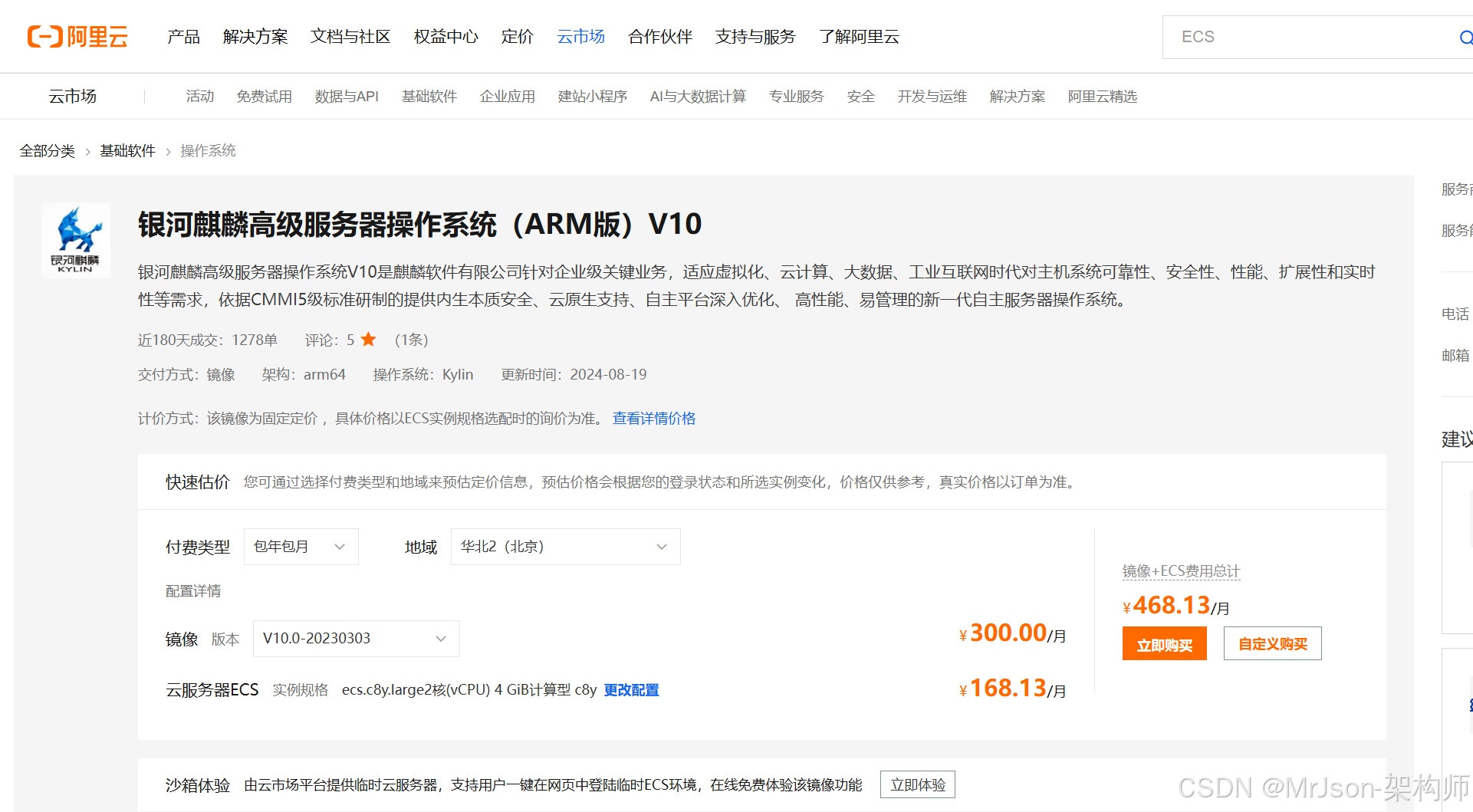This screenshot has width=1473, height=812.
Task: Click the 自定义购买 button
Action: 1273,644
